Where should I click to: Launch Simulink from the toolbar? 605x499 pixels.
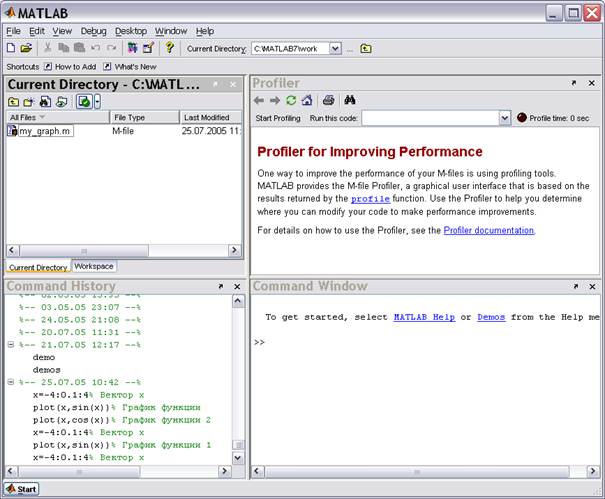[133, 48]
